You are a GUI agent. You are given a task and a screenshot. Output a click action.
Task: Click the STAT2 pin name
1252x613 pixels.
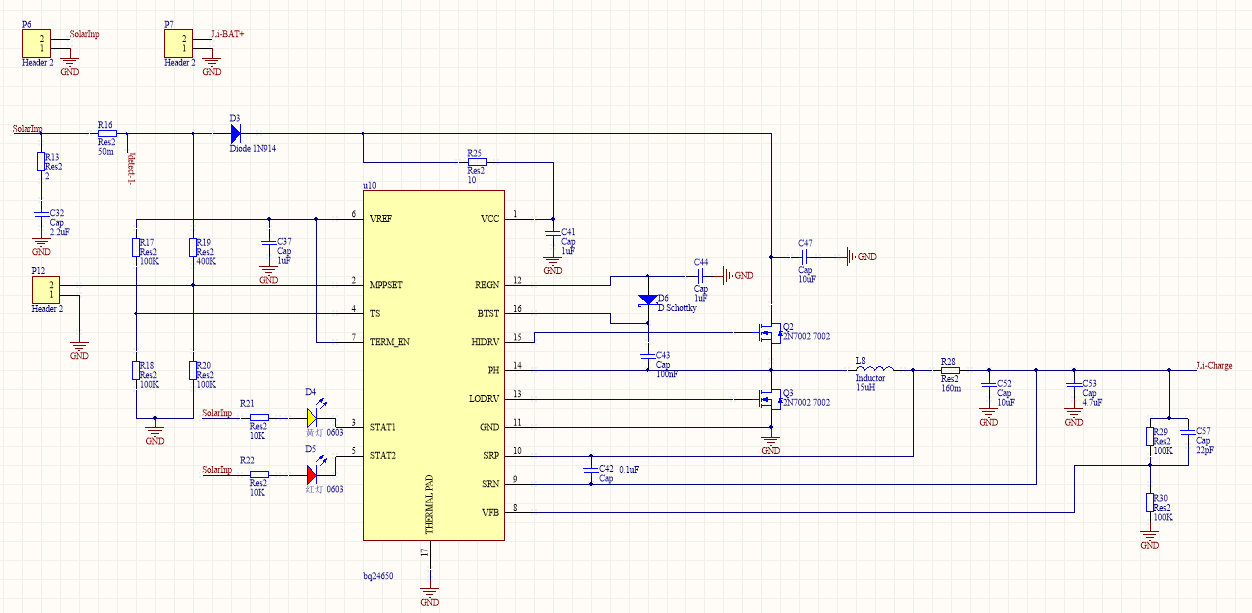(383, 456)
